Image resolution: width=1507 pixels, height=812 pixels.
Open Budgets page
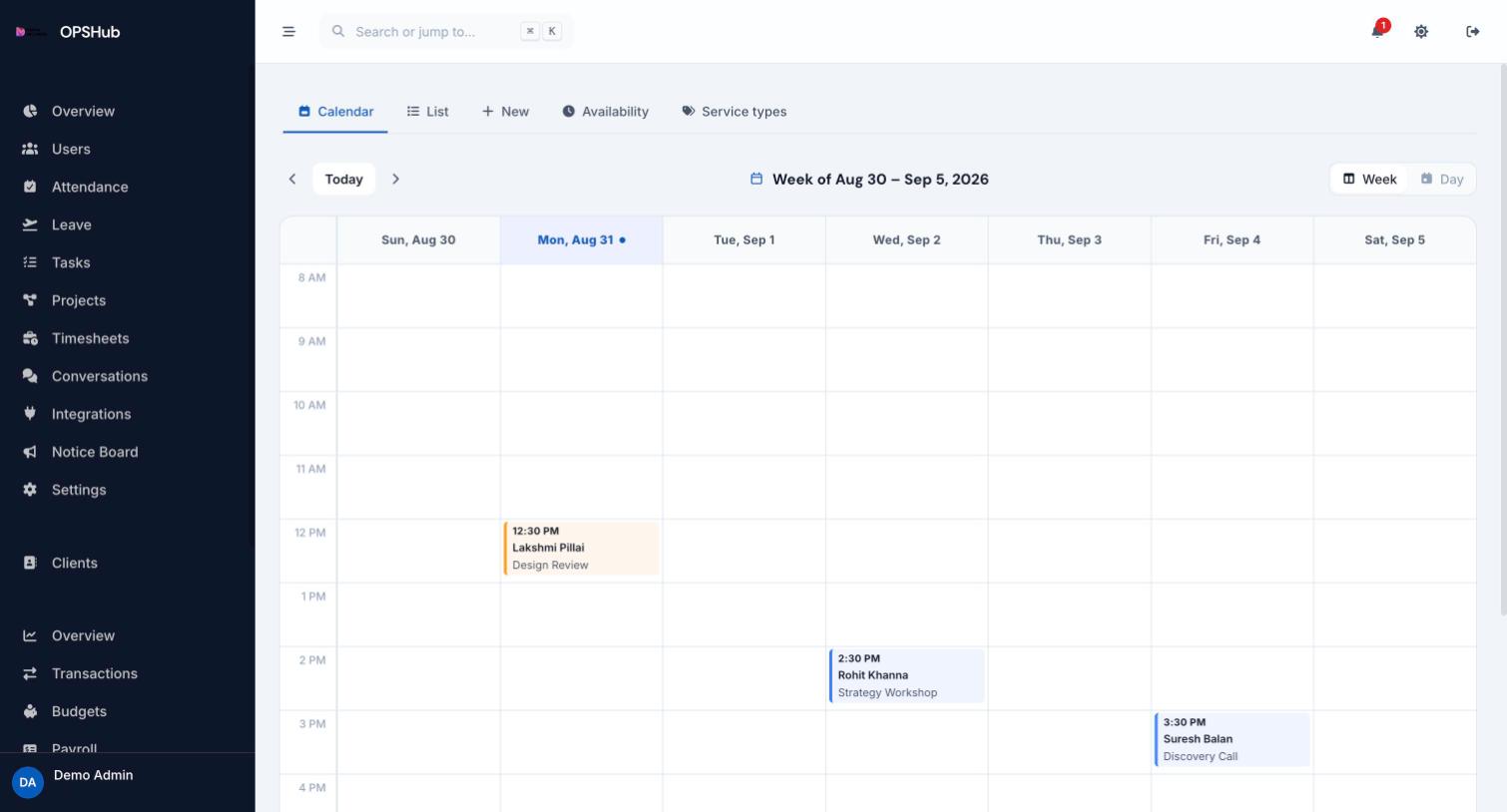pos(128,711)
